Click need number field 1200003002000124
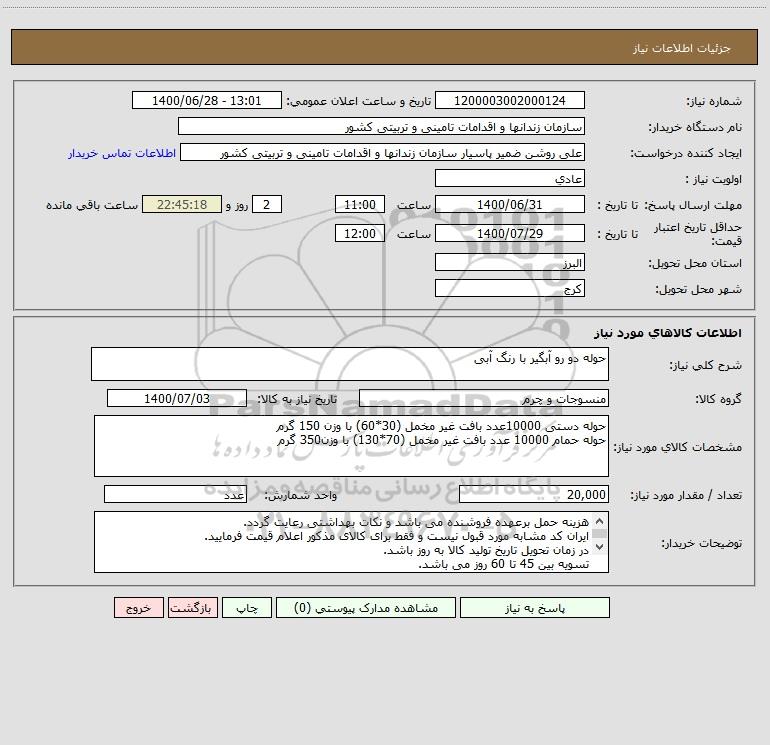The width and height of the screenshot is (770, 745). [x=510, y=100]
